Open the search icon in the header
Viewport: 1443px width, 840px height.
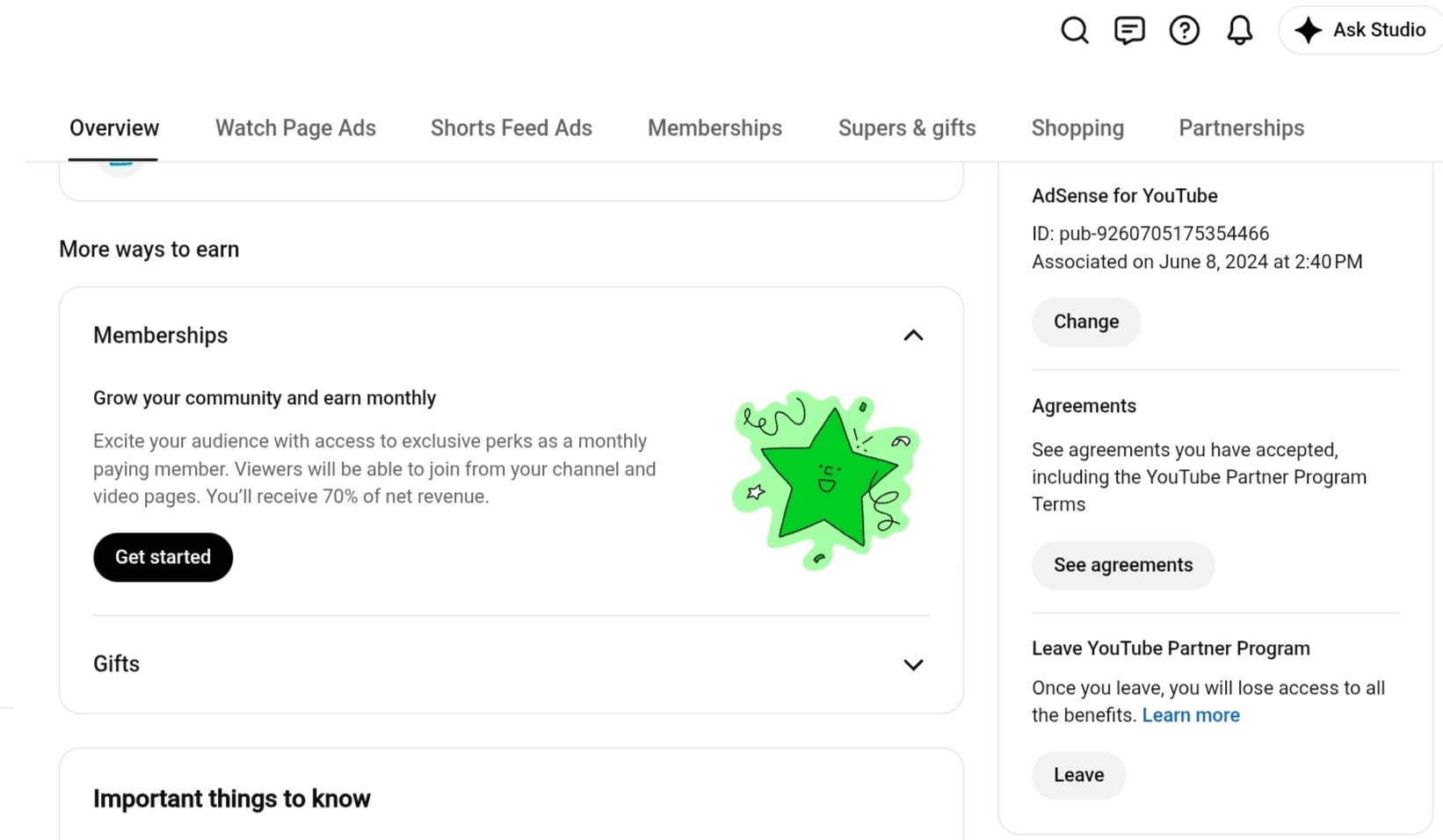pos(1074,30)
